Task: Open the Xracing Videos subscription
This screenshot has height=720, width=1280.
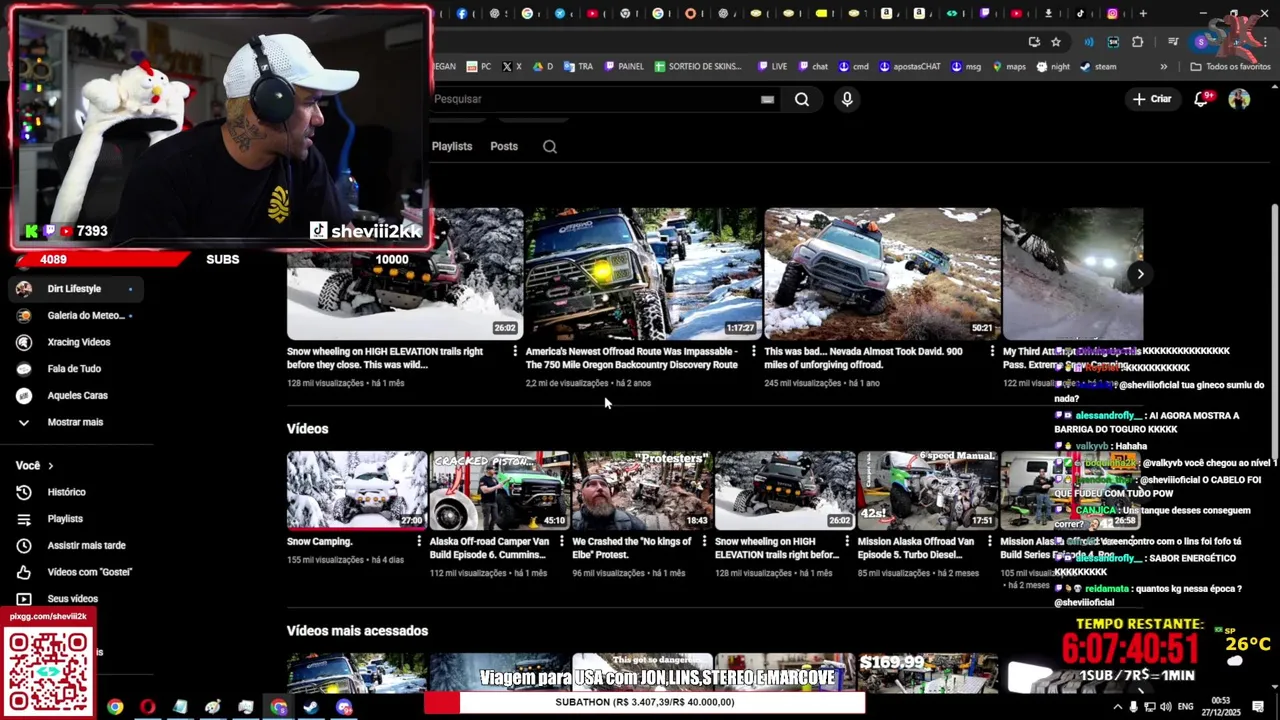Action: coord(75,342)
